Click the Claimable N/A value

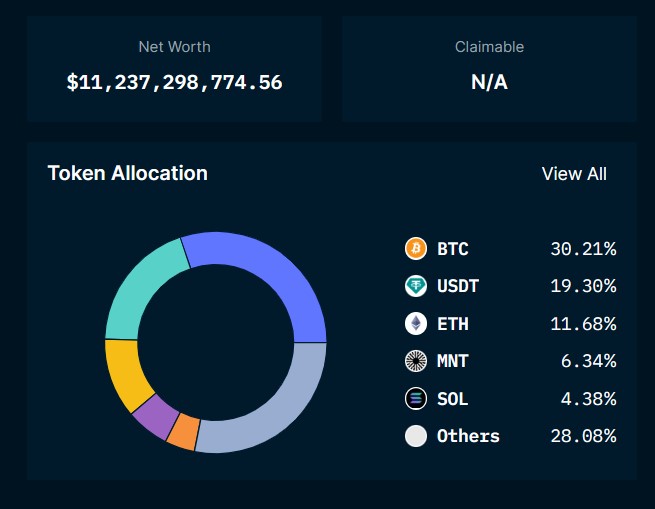(489, 83)
